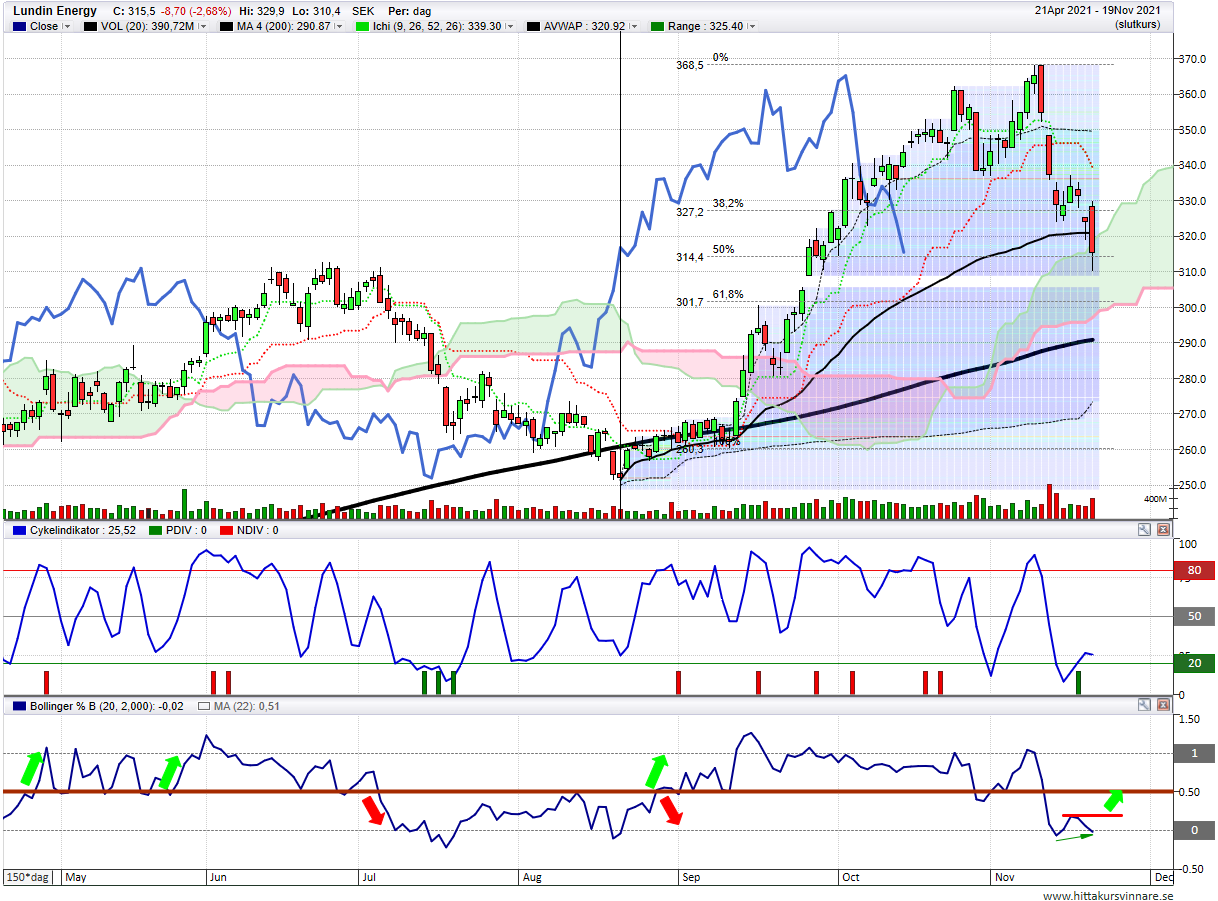1218x901 pixels.
Task: Expand the MA 4 (200) dropdown arrow
Action: (x=340, y=27)
